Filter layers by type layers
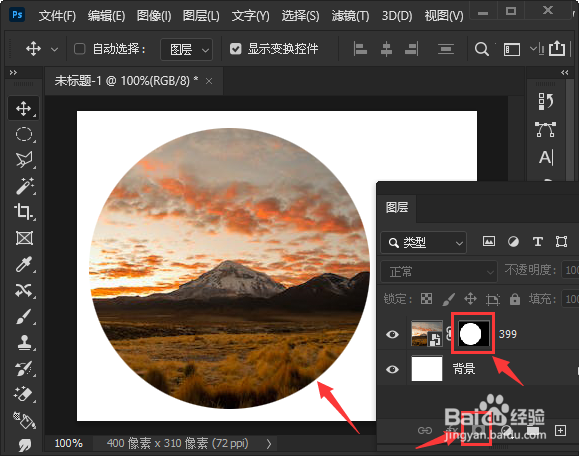 click(538, 242)
